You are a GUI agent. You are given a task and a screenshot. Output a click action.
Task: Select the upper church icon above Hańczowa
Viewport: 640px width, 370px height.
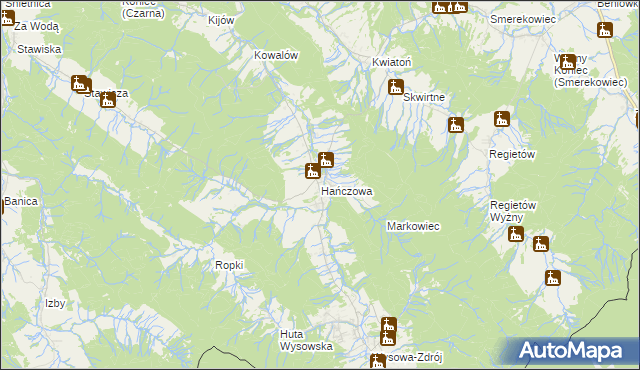pyautogui.click(x=326, y=160)
